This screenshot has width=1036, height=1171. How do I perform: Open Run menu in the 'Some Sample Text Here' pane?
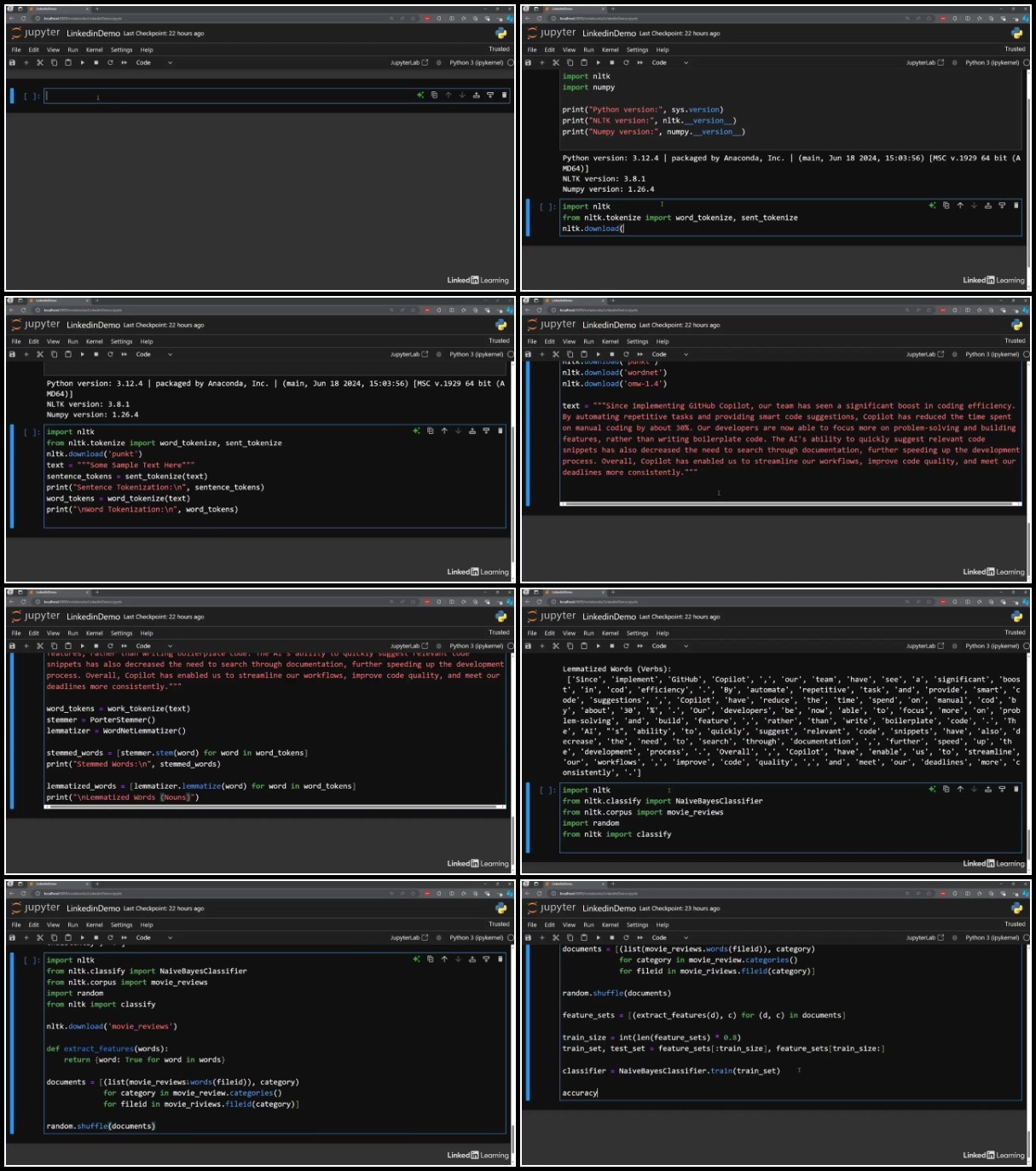click(x=73, y=341)
